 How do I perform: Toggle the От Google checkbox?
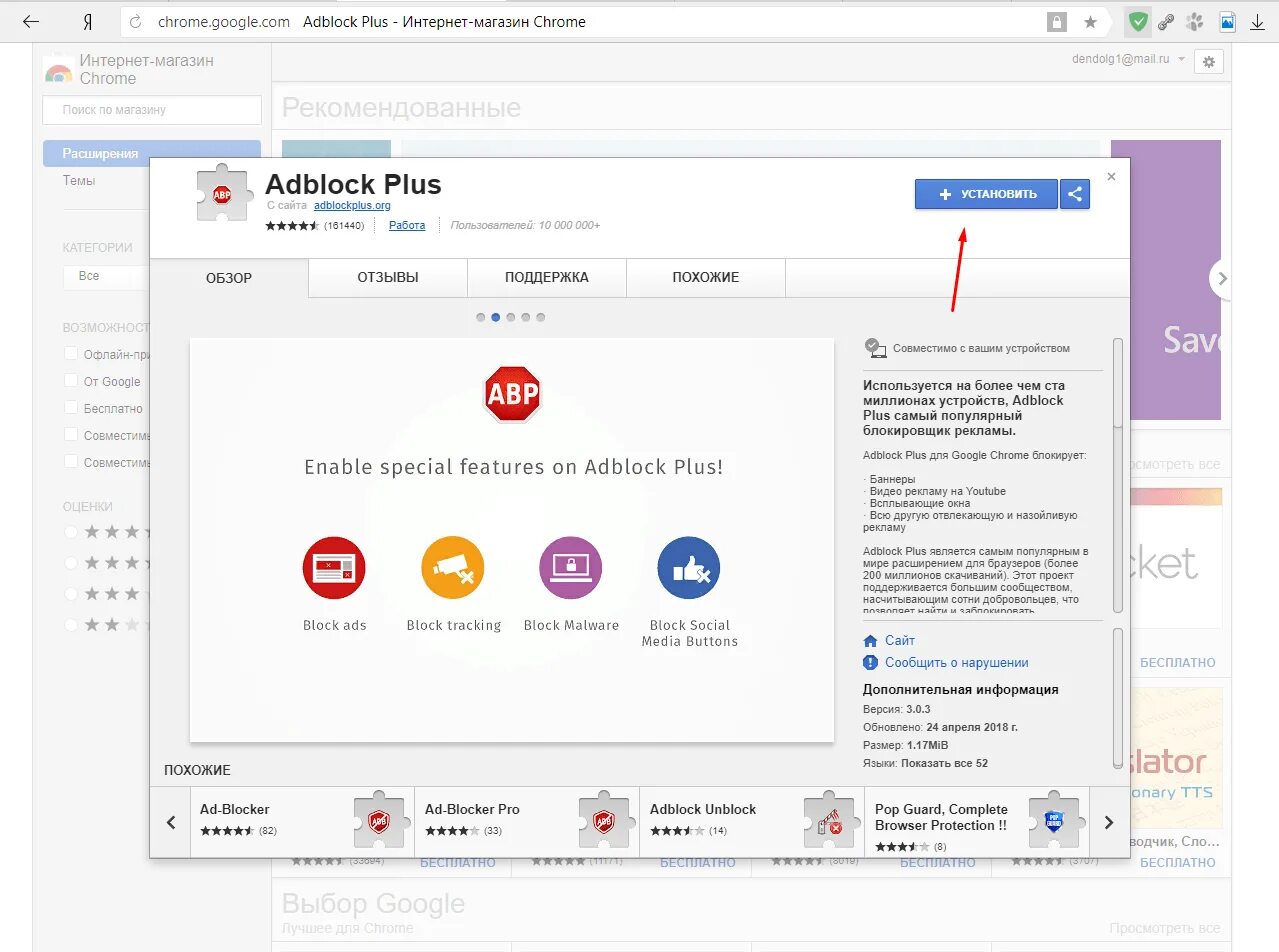(71, 380)
